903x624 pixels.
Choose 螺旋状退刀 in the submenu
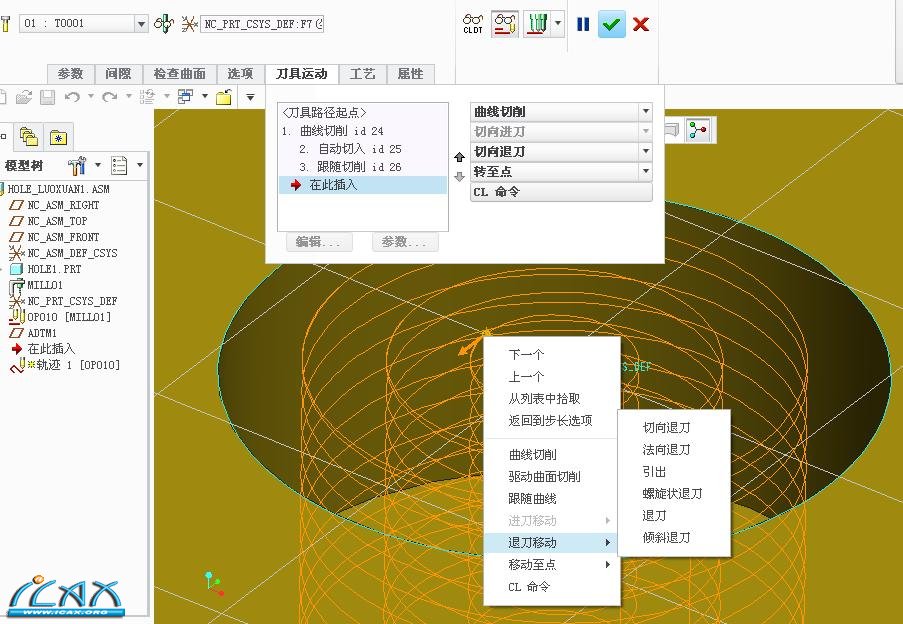click(x=672, y=494)
